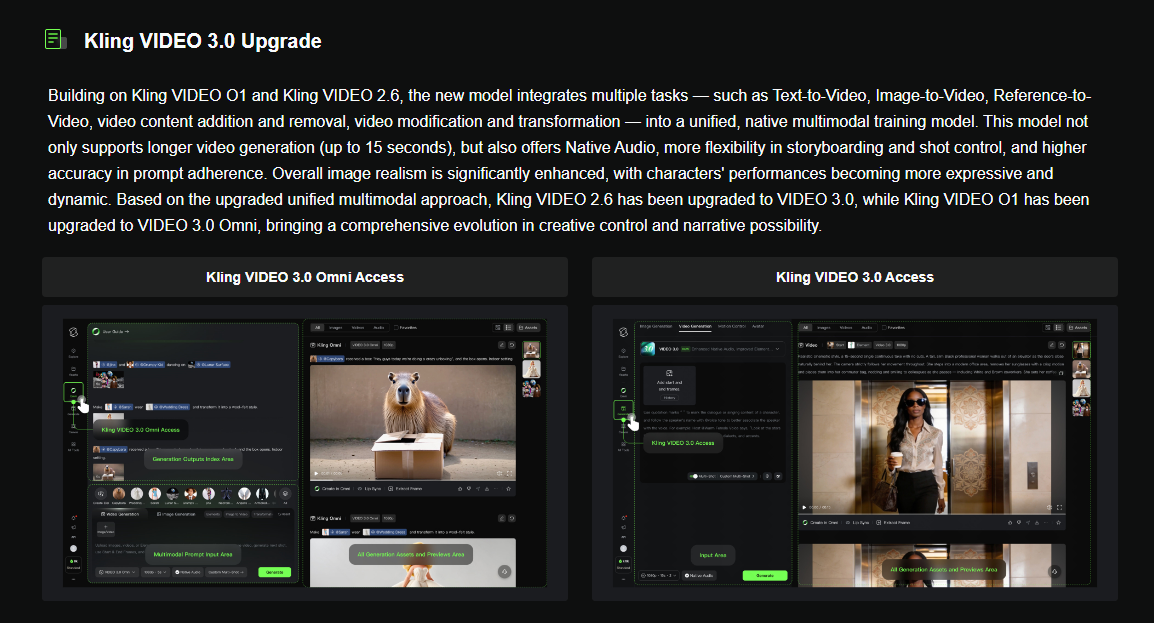This screenshot has height=623, width=1154.
Task: Switch to list view with the list icon
Action: pos(507,327)
